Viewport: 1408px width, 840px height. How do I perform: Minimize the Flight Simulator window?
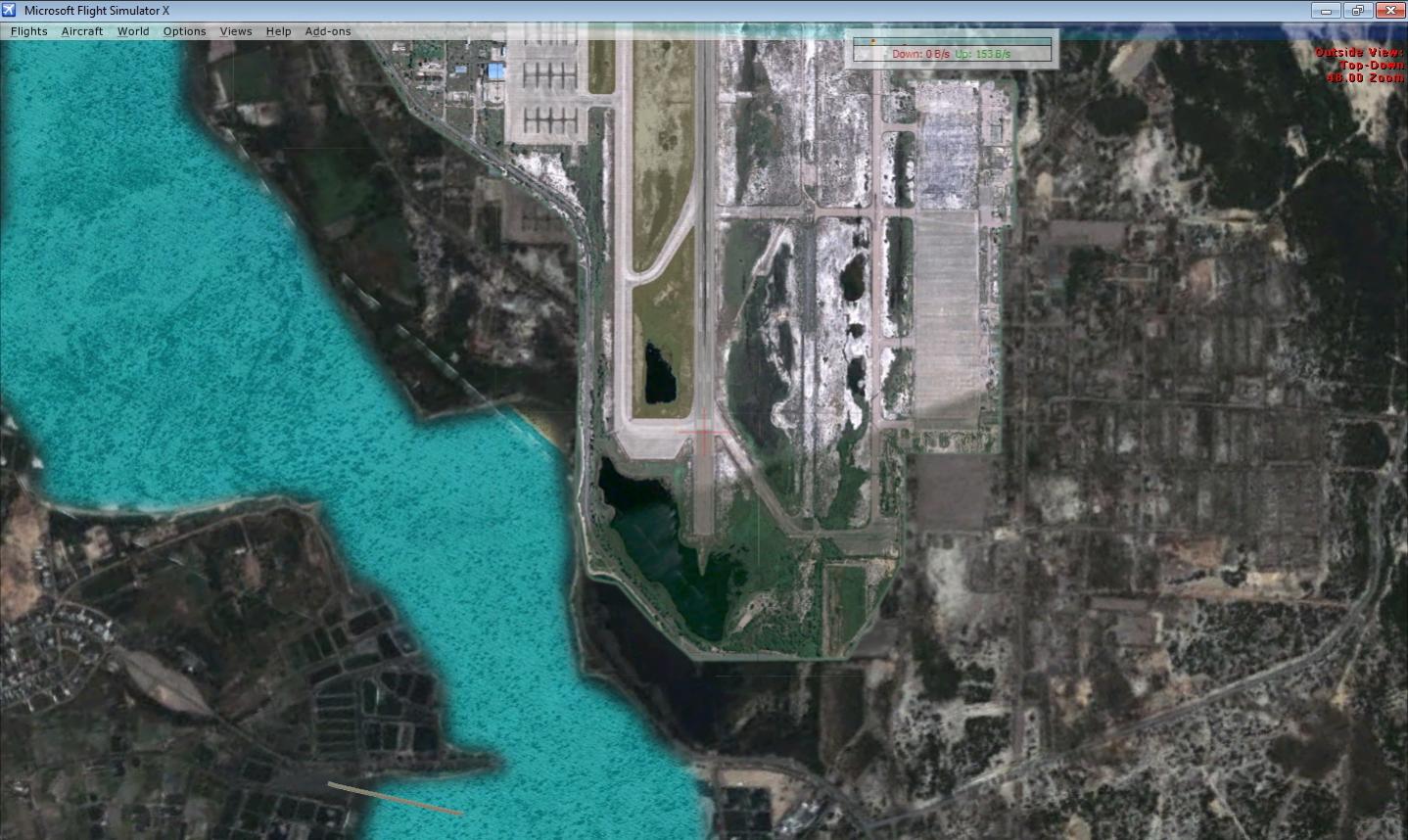pos(1327,11)
